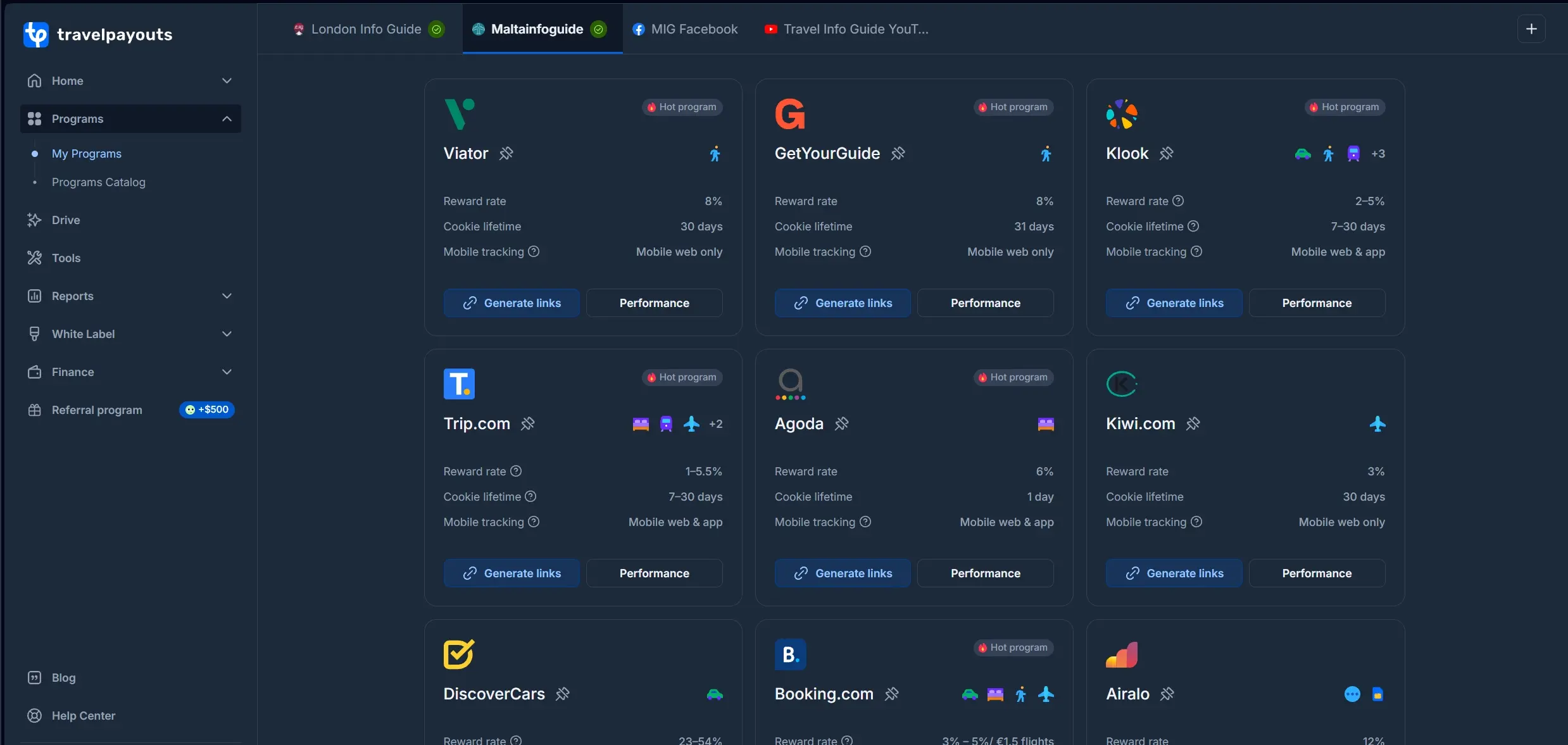Expand the Reports menu chevron
This screenshot has width=1568, height=745.
point(227,296)
